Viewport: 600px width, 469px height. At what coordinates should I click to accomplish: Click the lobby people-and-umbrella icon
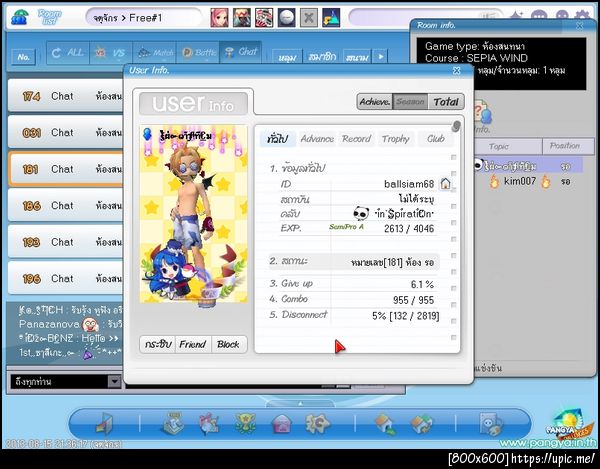[19, 18]
